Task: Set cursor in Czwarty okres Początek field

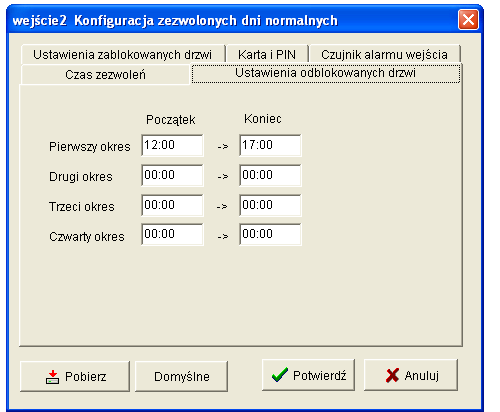Action: [172, 235]
